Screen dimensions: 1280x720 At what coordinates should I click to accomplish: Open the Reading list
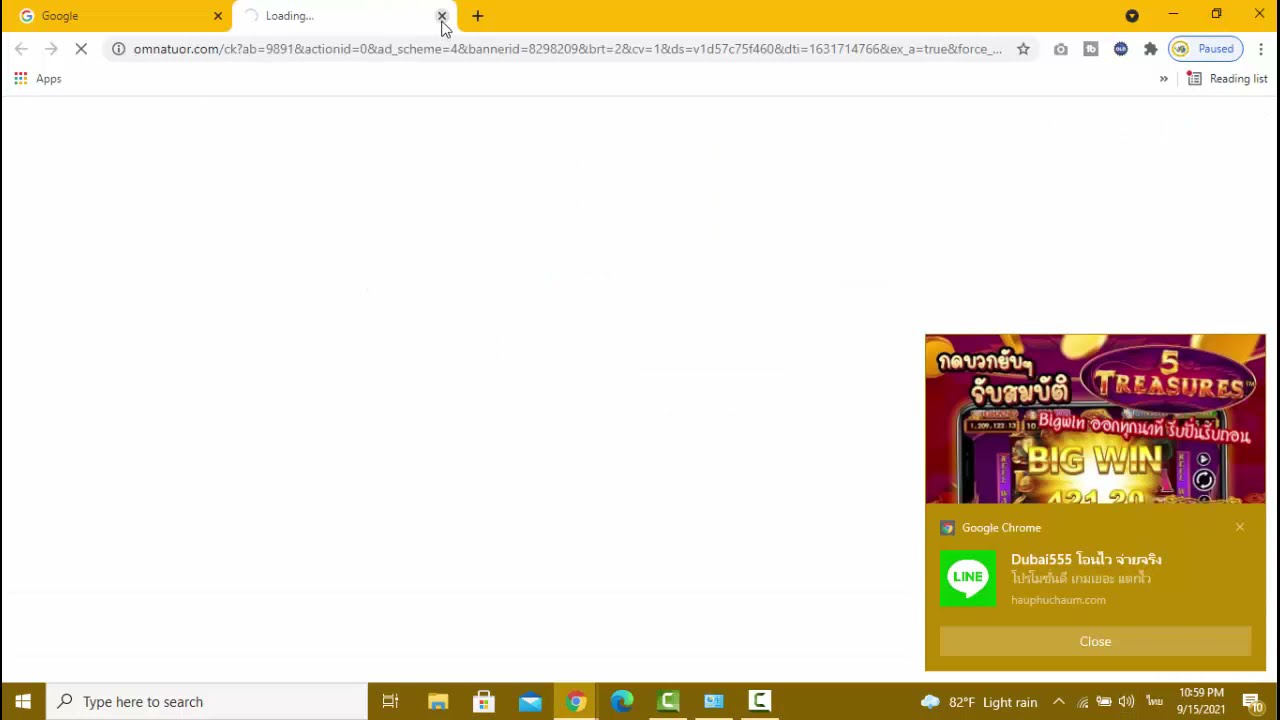1227,79
